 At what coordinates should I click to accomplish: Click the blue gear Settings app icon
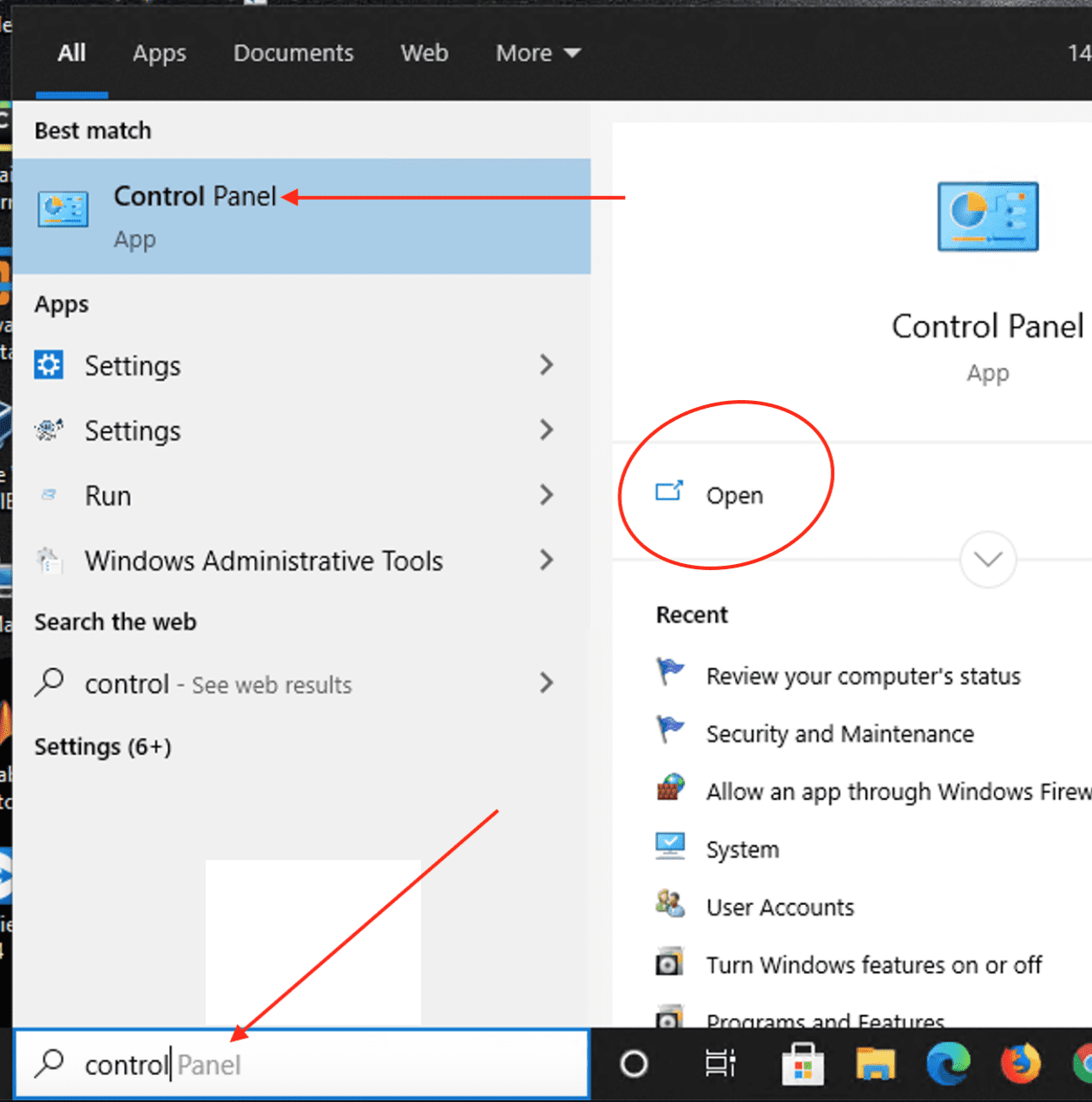[x=49, y=365]
